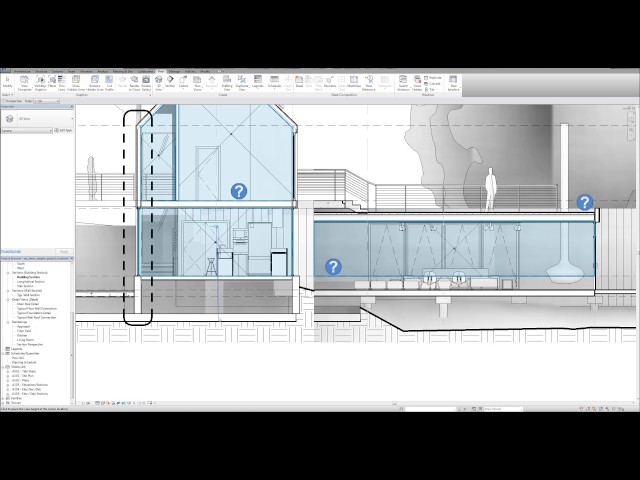Expand the Groups tree node
This screenshot has height=480, width=640.
pos(3,403)
